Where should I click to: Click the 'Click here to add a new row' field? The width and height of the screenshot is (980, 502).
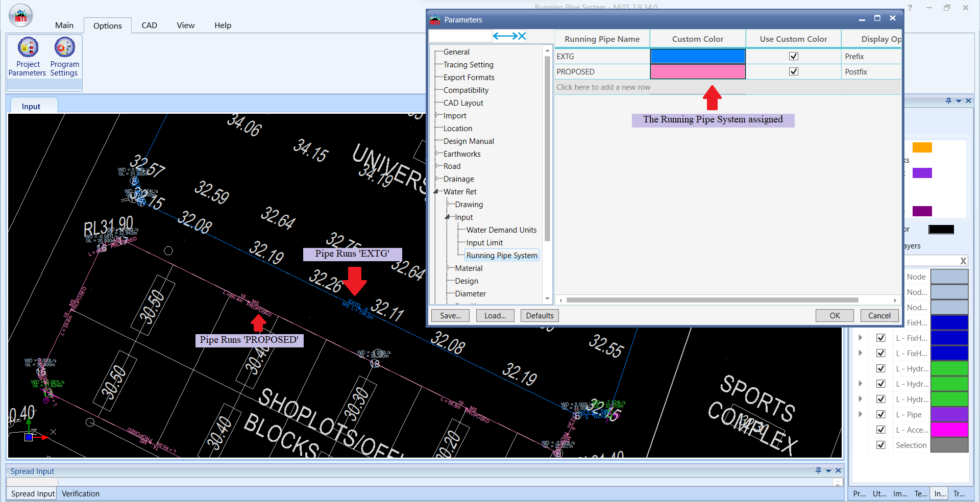(604, 87)
